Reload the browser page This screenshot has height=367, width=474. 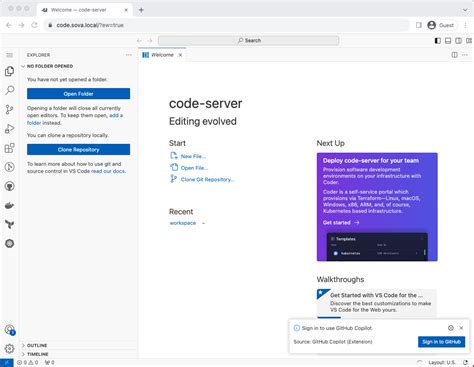point(34,25)
